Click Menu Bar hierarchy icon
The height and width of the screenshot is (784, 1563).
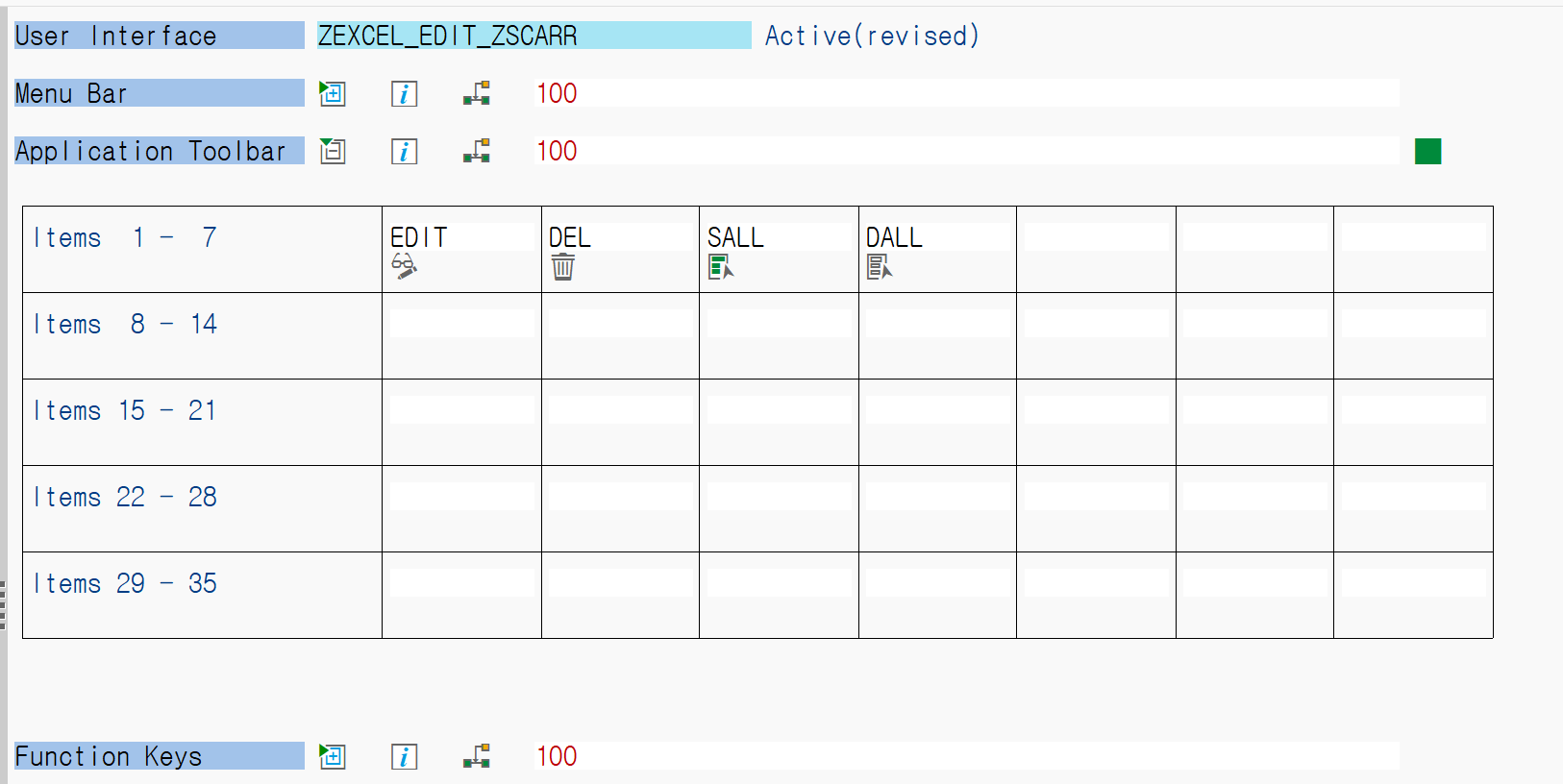click(477, 93)
